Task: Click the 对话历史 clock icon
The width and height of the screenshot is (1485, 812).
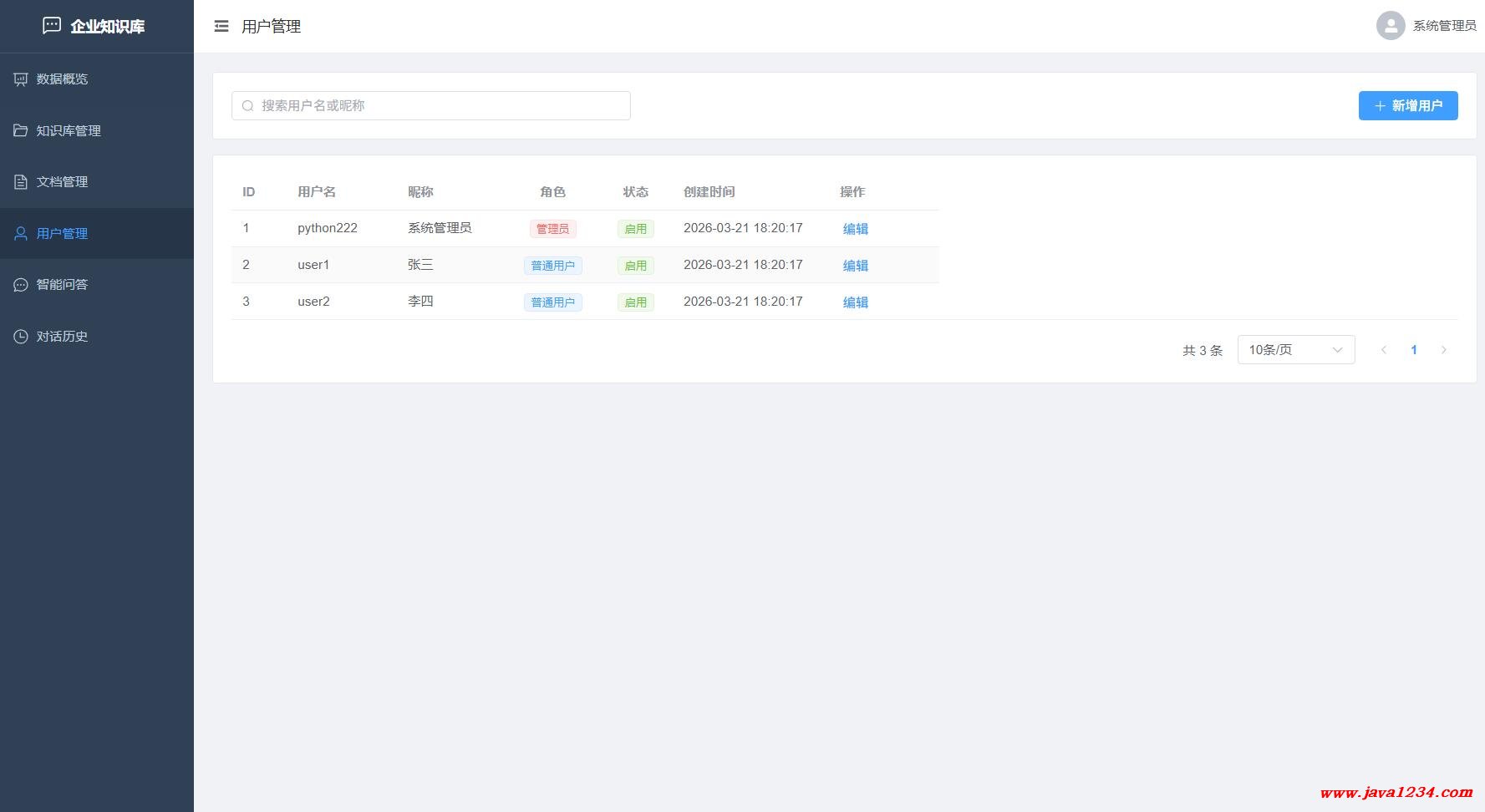Action: (21, 337)
